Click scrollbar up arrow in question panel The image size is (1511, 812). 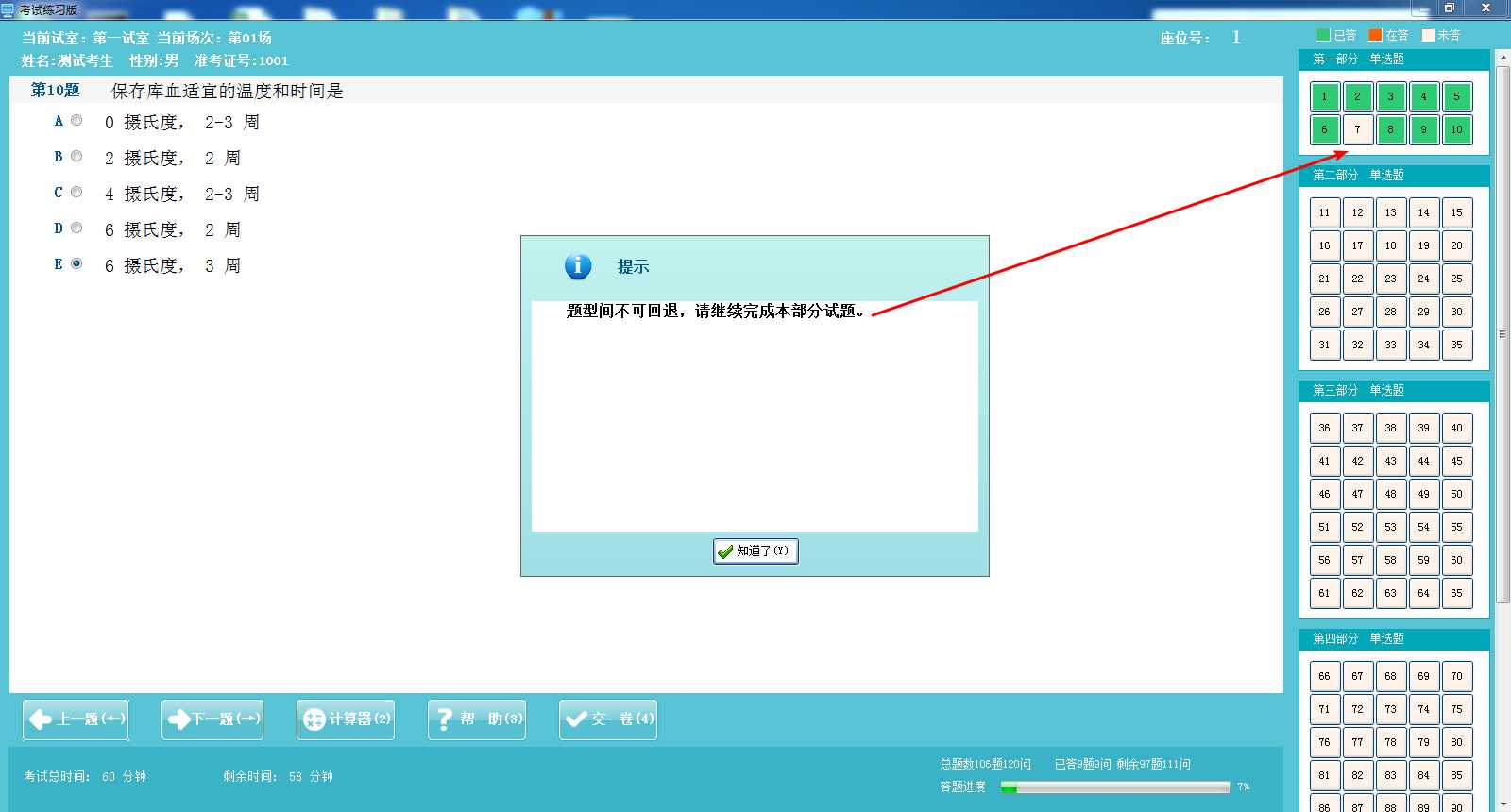pyautogui.click(x=1503, y=57)
